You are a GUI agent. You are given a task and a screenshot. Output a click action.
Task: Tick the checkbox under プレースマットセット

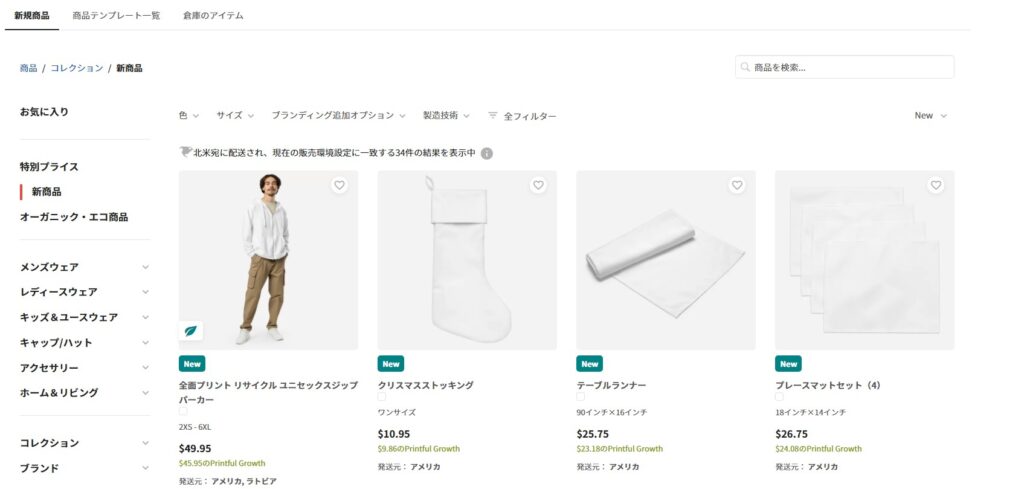(x=779, y=397)
